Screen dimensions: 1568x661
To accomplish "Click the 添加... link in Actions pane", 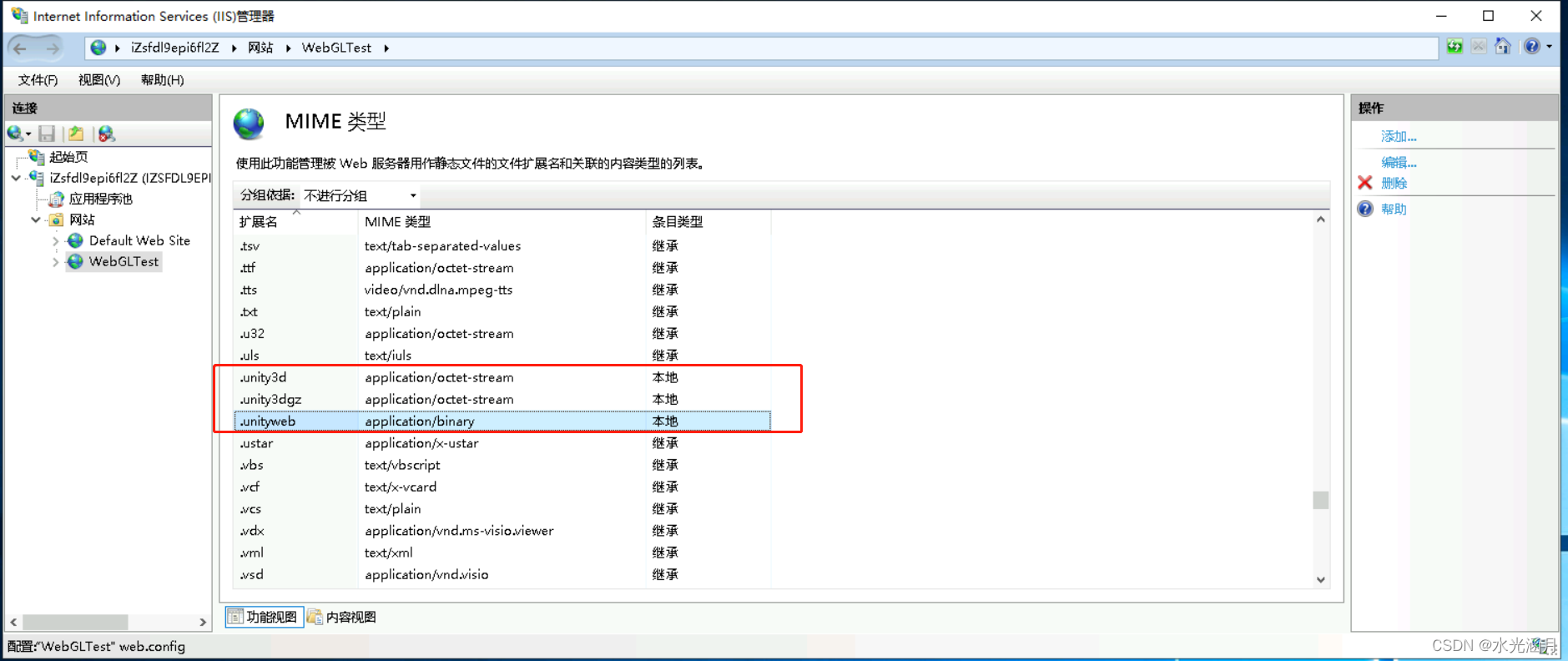I will [1399, 136].
